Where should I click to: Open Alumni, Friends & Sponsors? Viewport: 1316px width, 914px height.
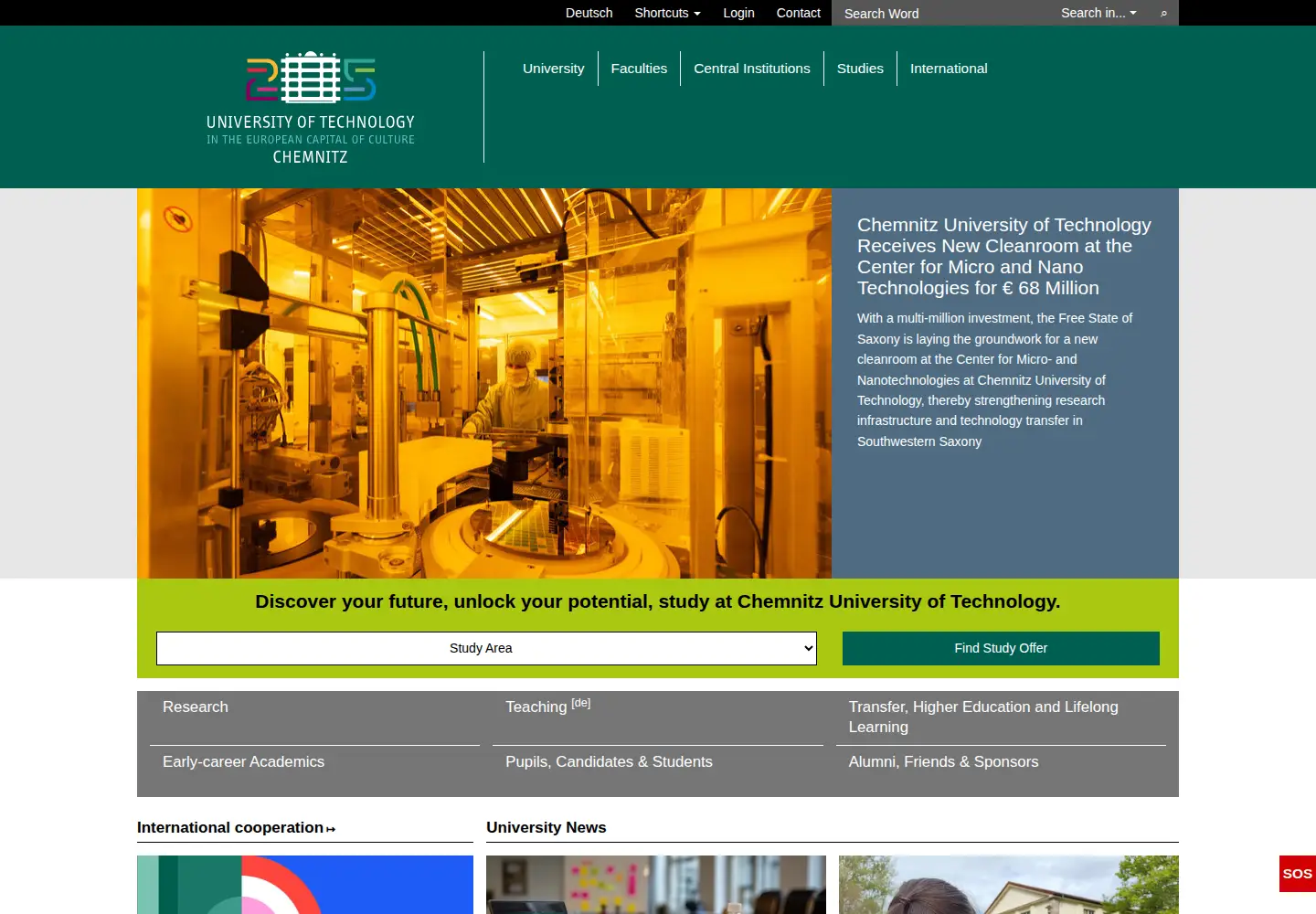(x=943, y=761)
